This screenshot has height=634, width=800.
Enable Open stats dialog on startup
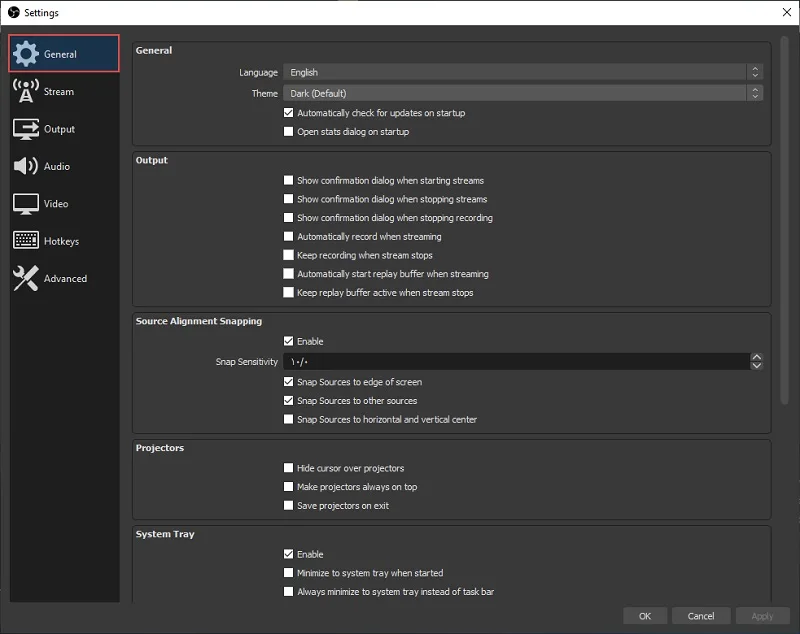(288, 132)
